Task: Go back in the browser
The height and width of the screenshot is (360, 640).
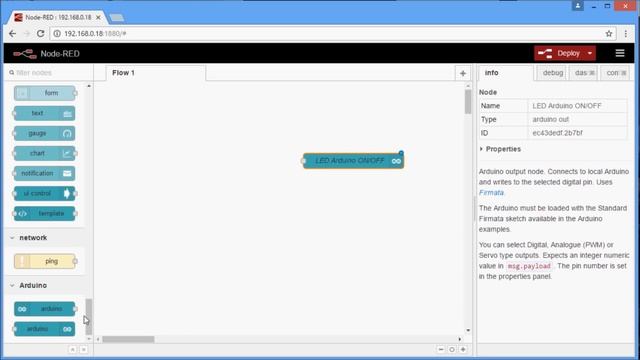Action: pyautogui.click(x=13, y=33)
